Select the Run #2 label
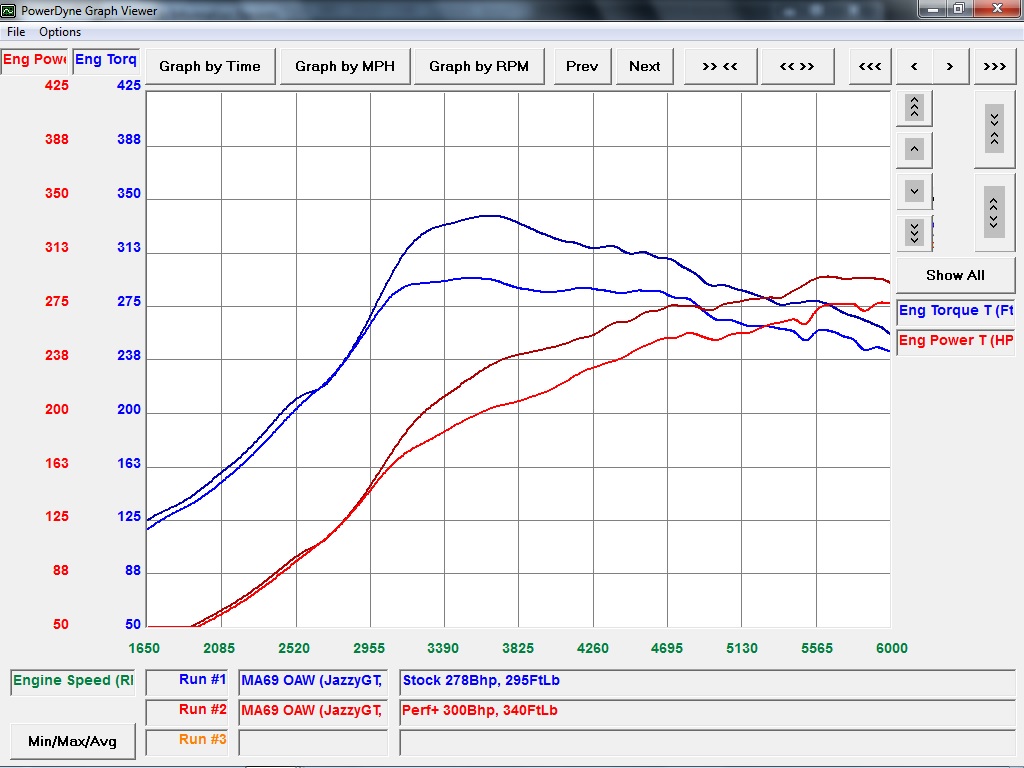 click(187, 711)
